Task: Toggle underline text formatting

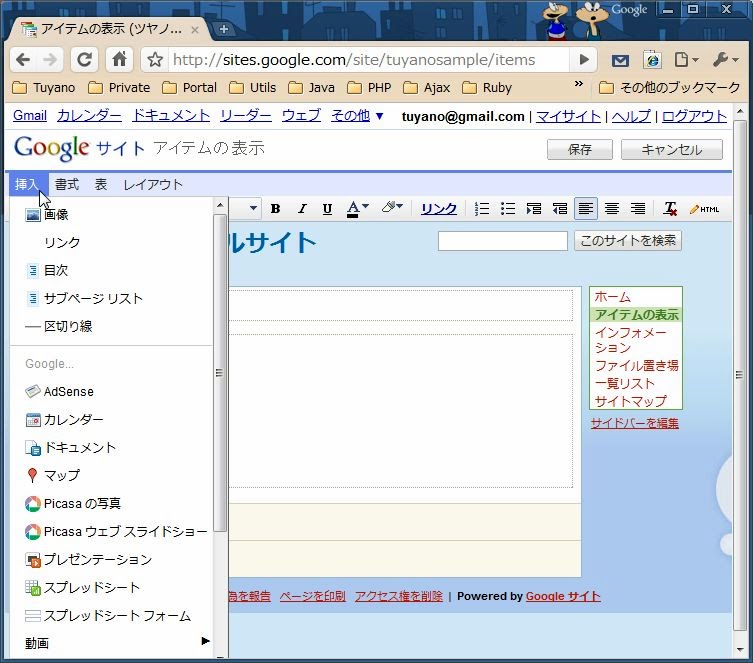Action: point(327,209)
